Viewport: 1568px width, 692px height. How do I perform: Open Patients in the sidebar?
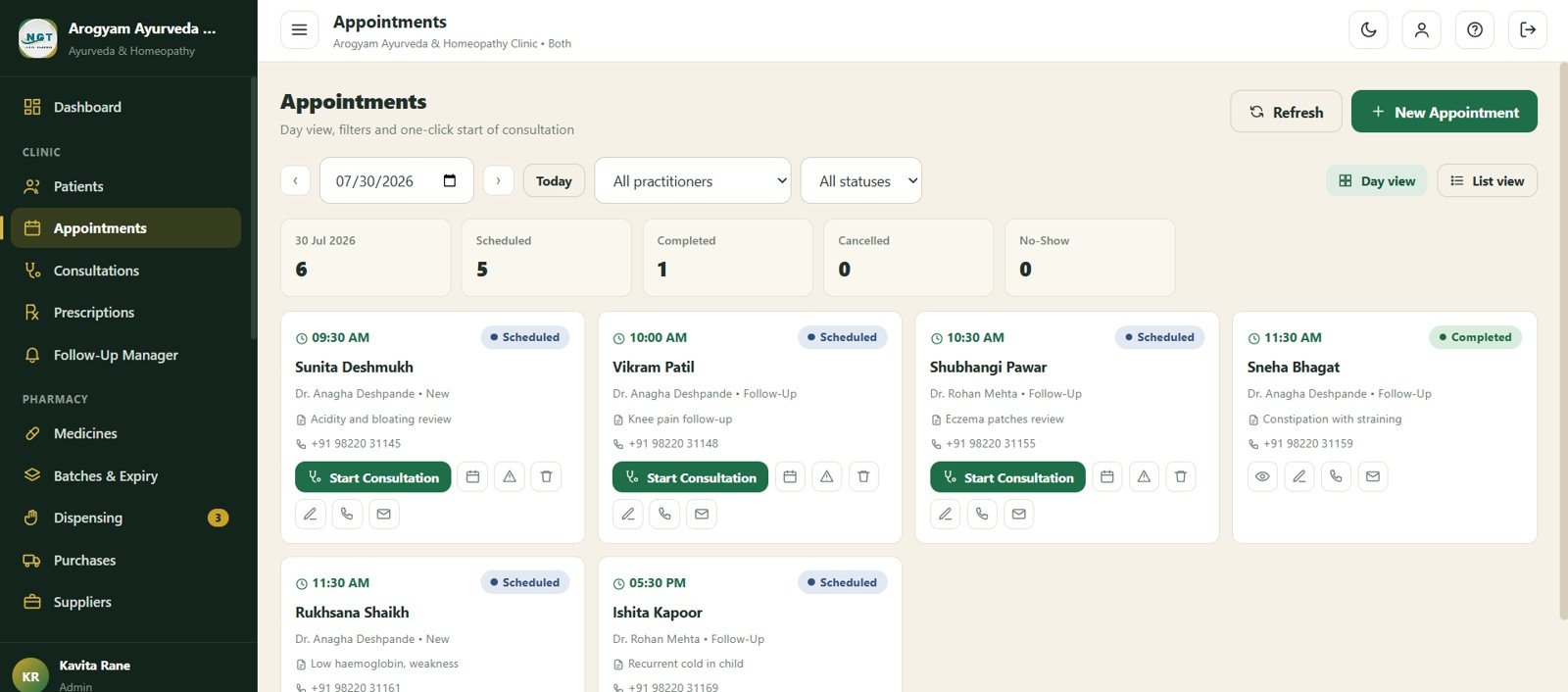[125, 186]
